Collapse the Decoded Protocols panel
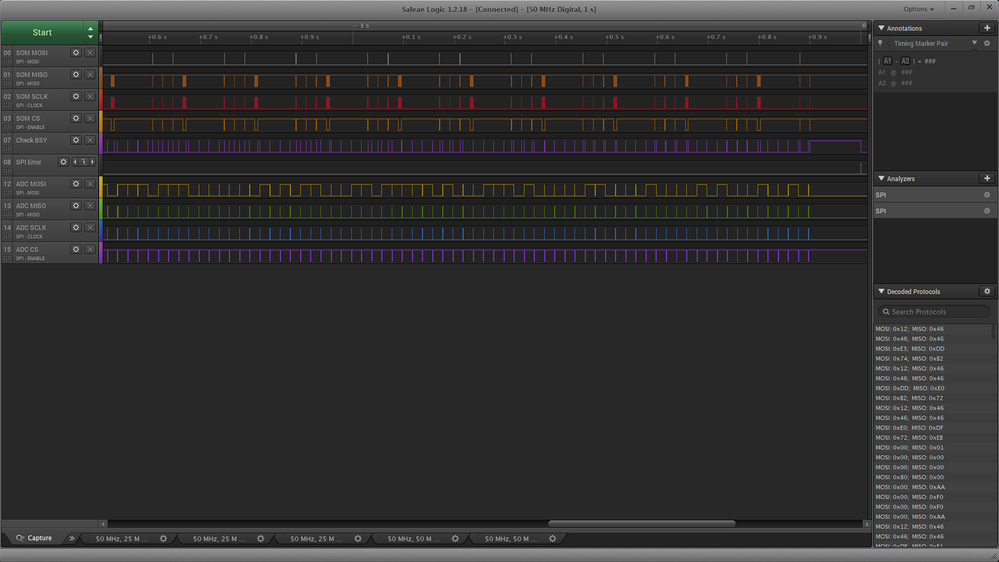This screenshot has width=999, height=562. tap(881, 291)
